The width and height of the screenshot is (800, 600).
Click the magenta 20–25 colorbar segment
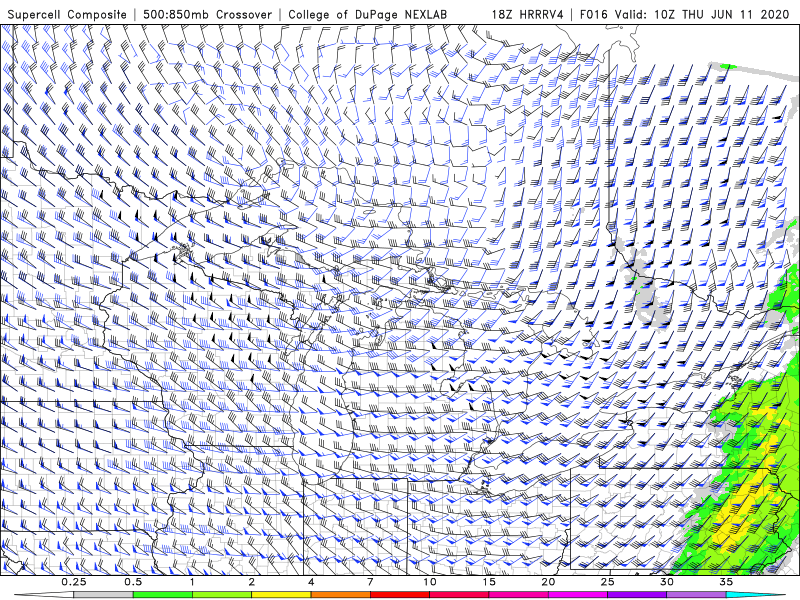pyautogui.click(x=578, y=595)
